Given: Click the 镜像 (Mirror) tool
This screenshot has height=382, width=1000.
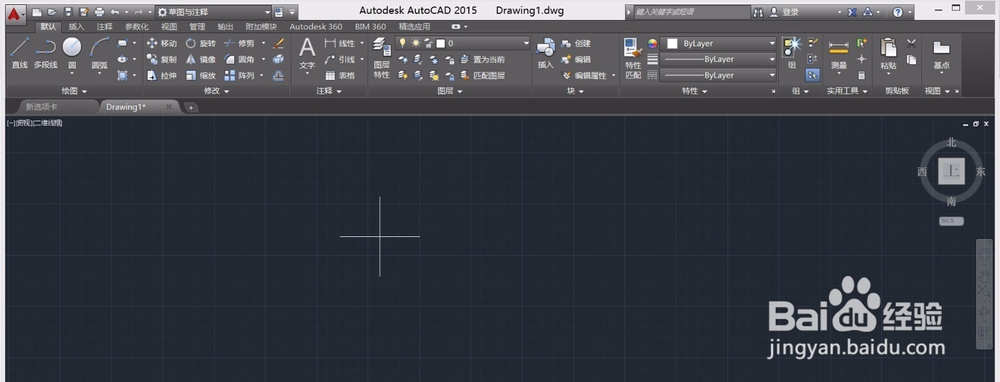Looking at the screenshot, I should point(201,59).
